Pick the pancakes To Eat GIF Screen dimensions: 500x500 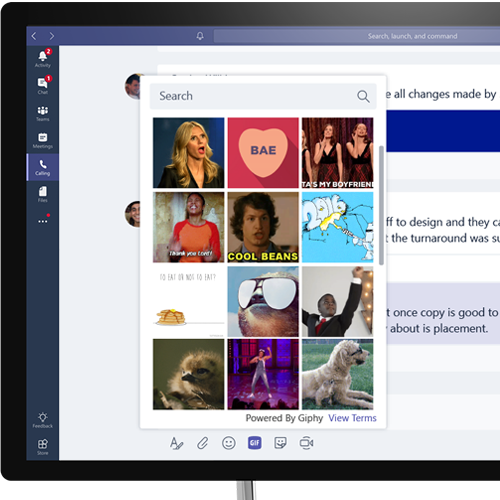point(189,301)
